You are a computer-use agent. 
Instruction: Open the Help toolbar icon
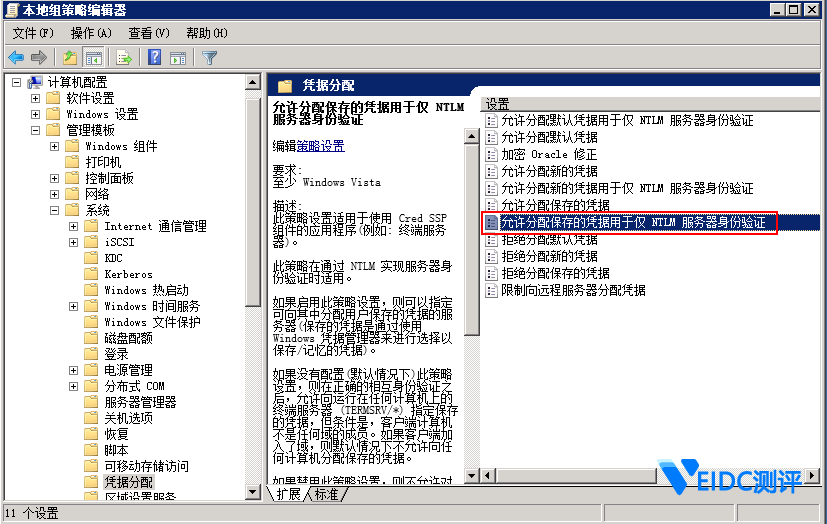(155, 57)
